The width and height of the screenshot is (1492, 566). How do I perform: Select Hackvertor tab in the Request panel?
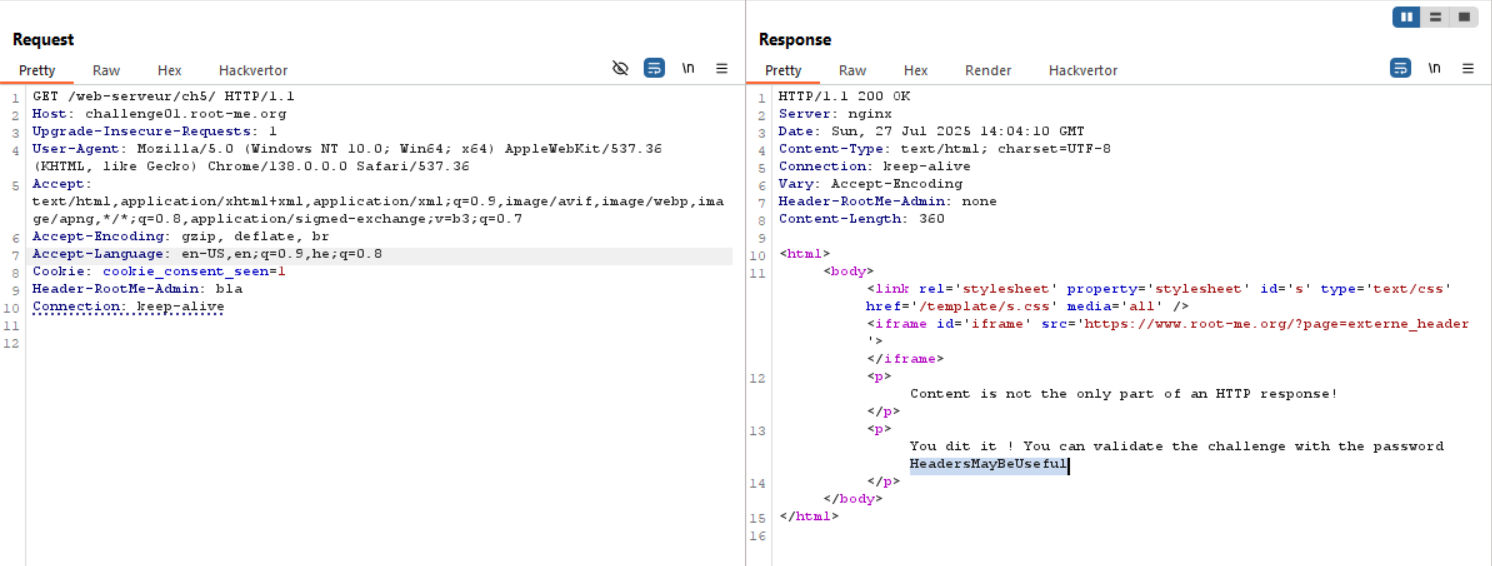pos(253,70)
